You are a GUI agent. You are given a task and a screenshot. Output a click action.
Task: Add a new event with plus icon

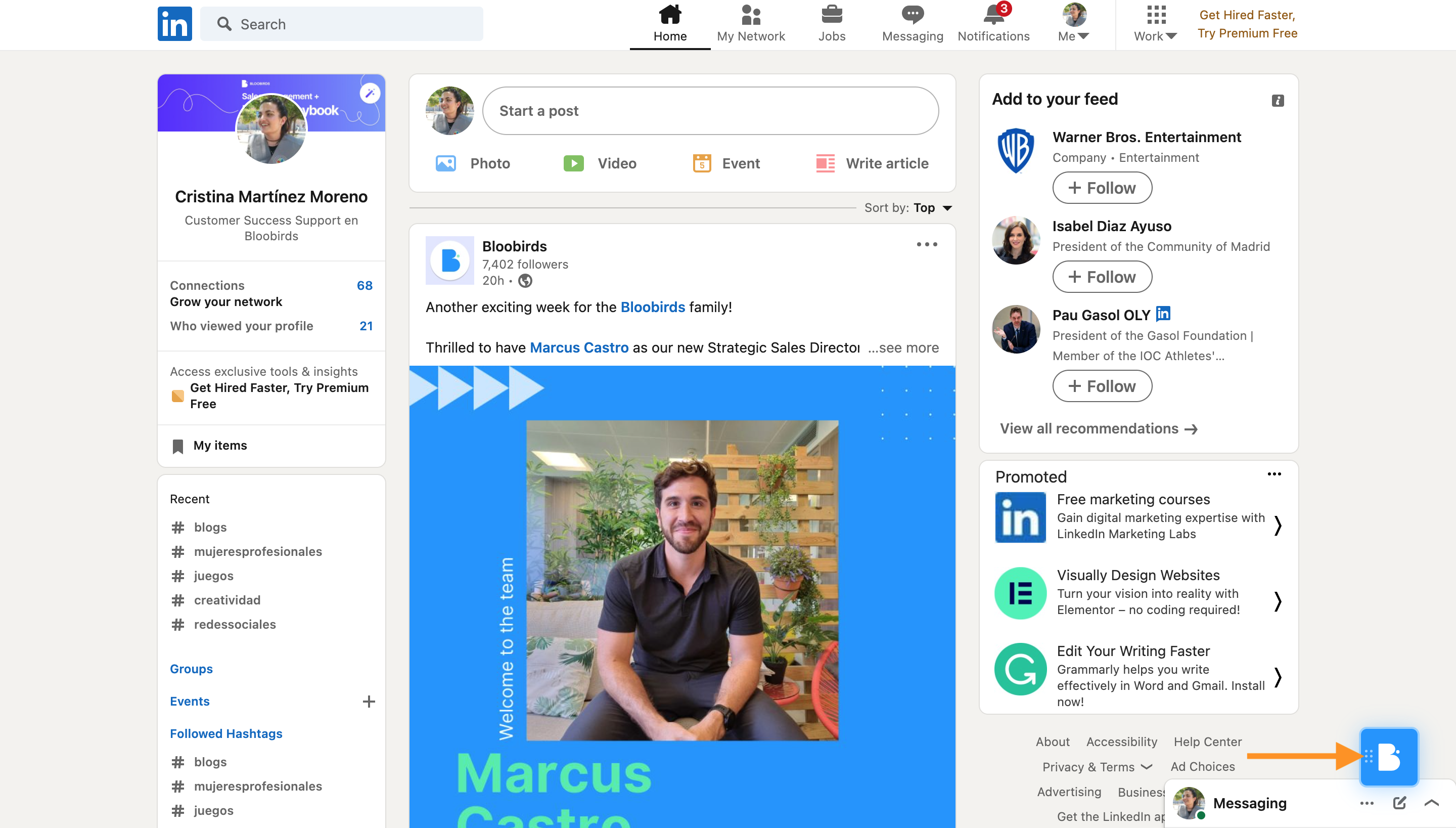[369, 701]
